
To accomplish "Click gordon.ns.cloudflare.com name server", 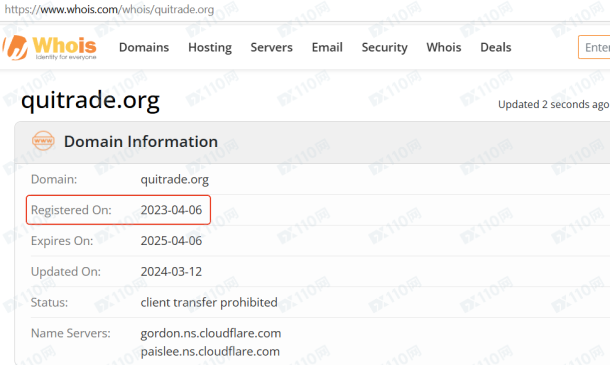I will pyautogui.click(x=210, y=333).
